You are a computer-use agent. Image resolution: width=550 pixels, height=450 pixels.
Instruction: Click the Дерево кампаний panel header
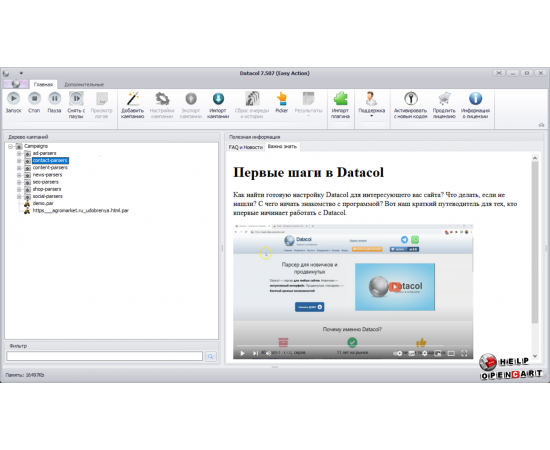click(x=28, y=137)
